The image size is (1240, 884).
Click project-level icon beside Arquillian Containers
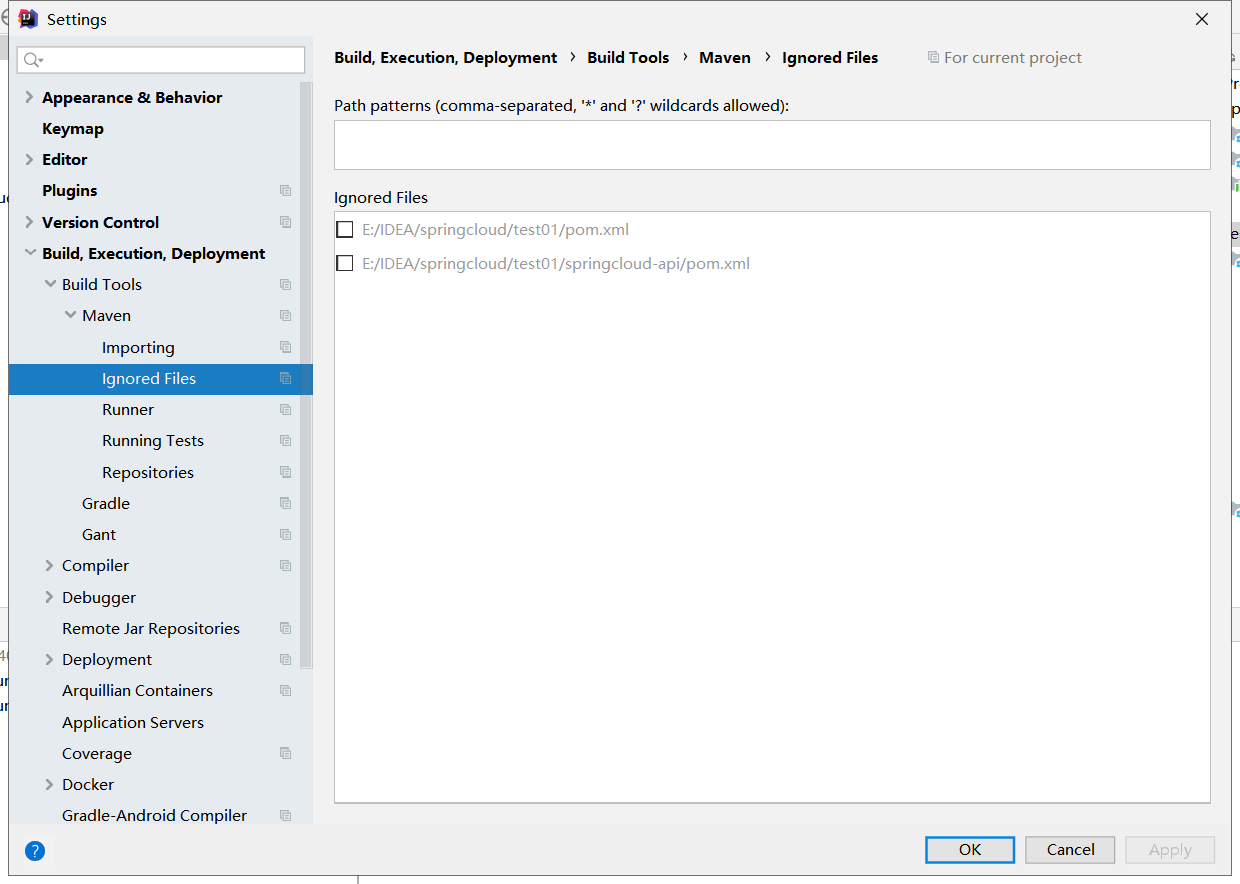(x=286, y=691)
